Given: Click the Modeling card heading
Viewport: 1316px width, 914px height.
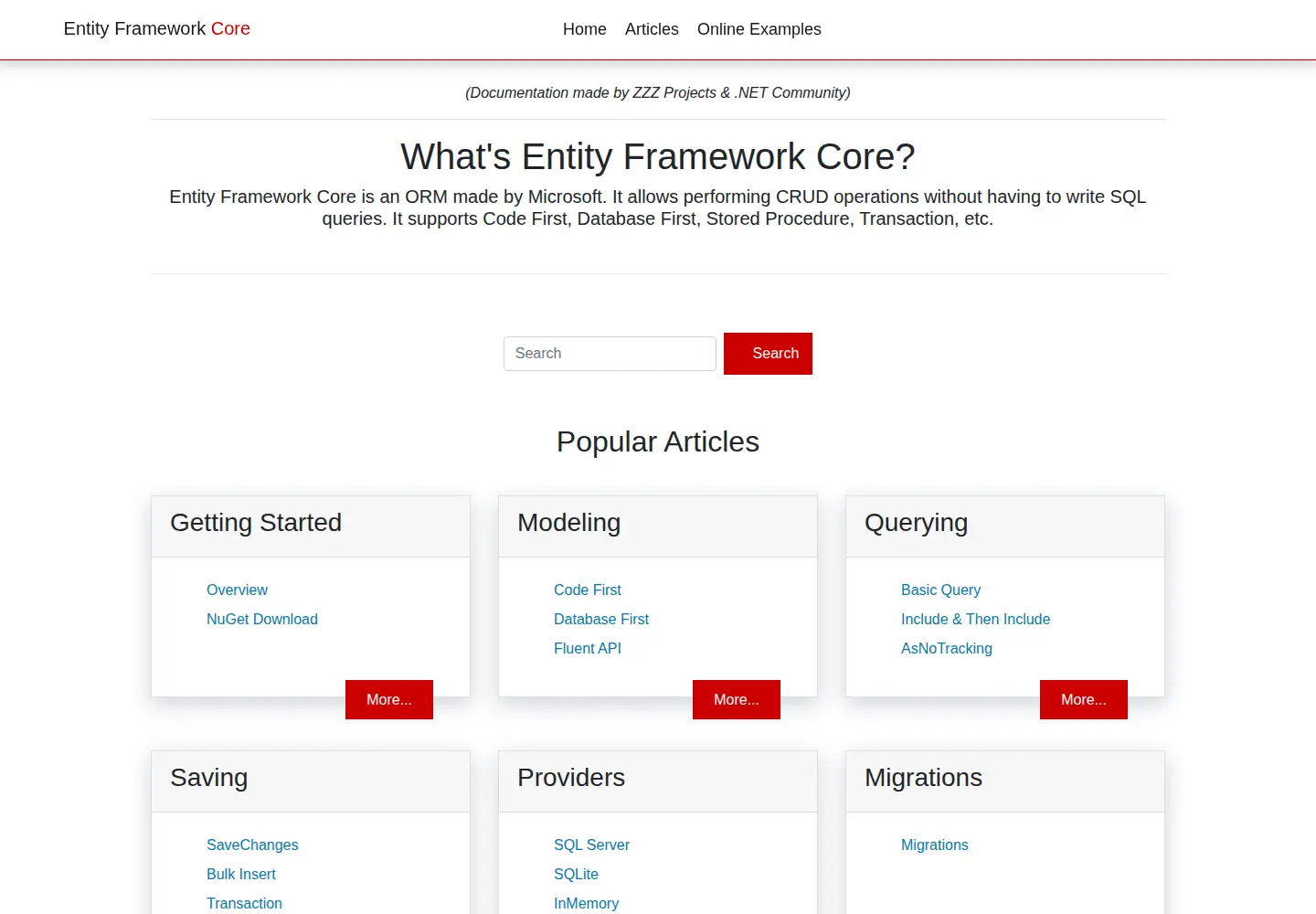Looking at the screenshot, I should pos(569,523).
